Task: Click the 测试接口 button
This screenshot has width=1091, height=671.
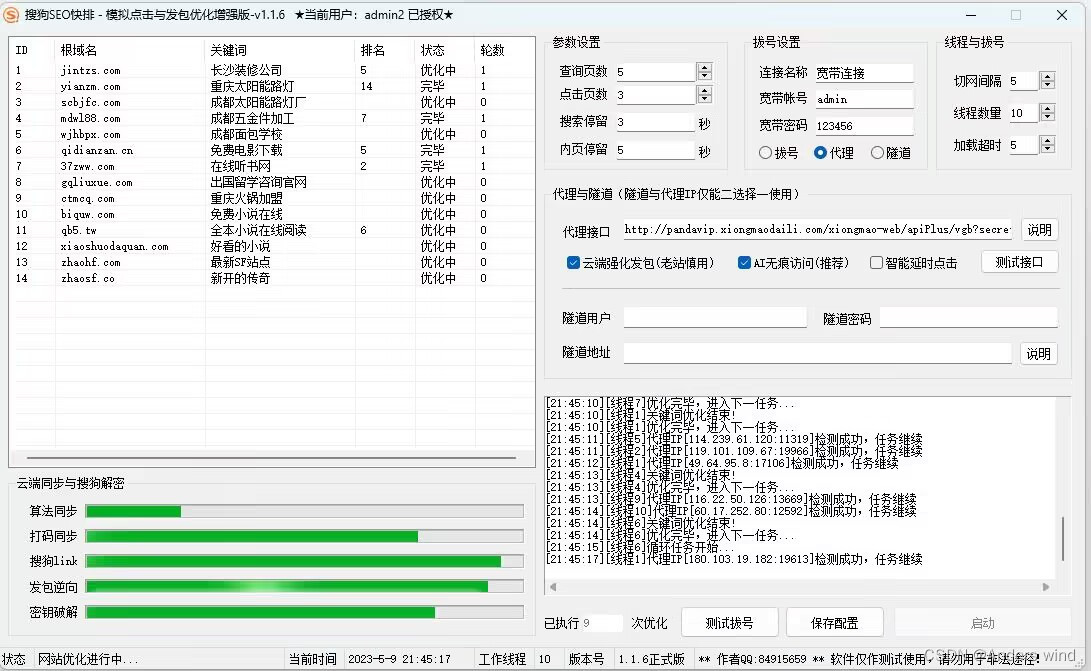Action: click(x=1019, y=262)
